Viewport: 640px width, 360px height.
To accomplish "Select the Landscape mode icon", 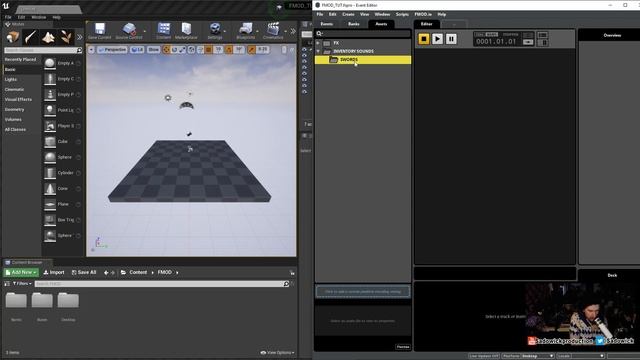I will [48, 37].
